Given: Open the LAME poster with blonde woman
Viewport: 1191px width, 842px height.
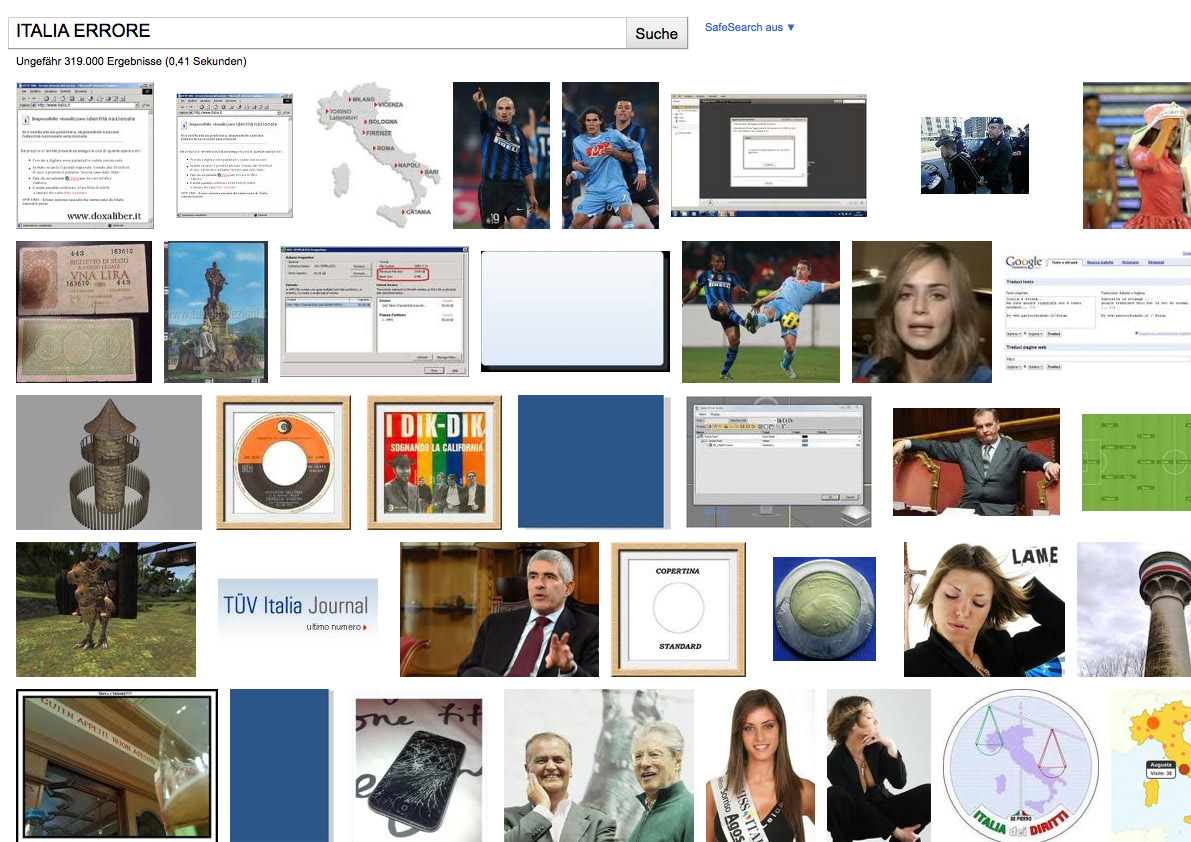Looking at the screenshot, I should click(984, 610).
